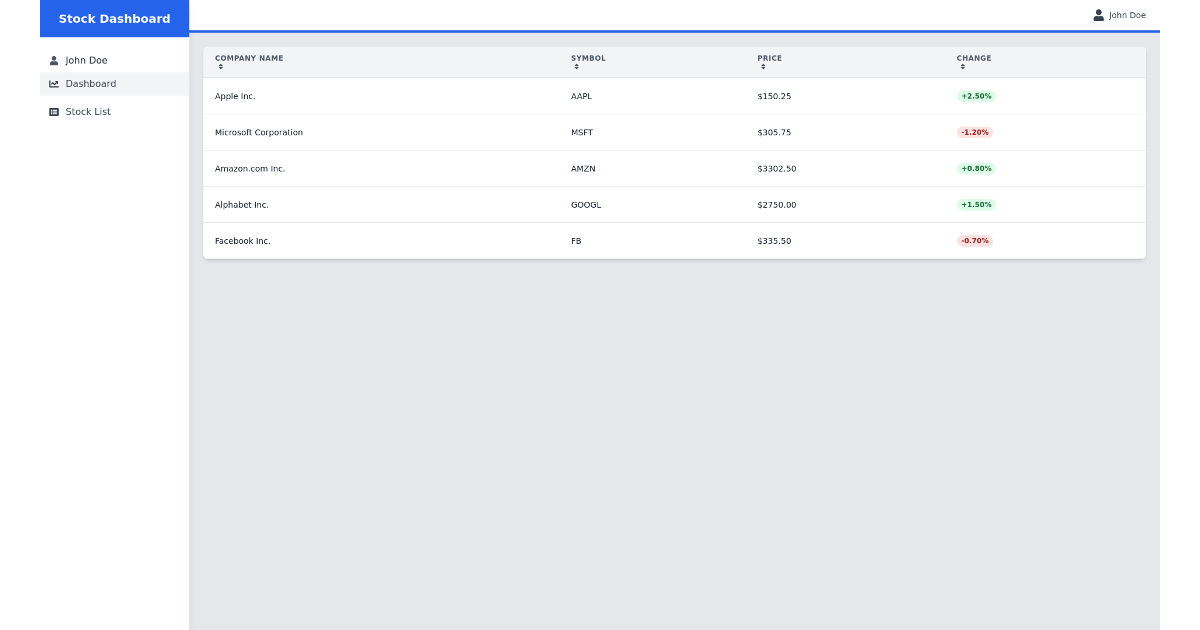Click the GOOGL symbol cell

[585, 204]
